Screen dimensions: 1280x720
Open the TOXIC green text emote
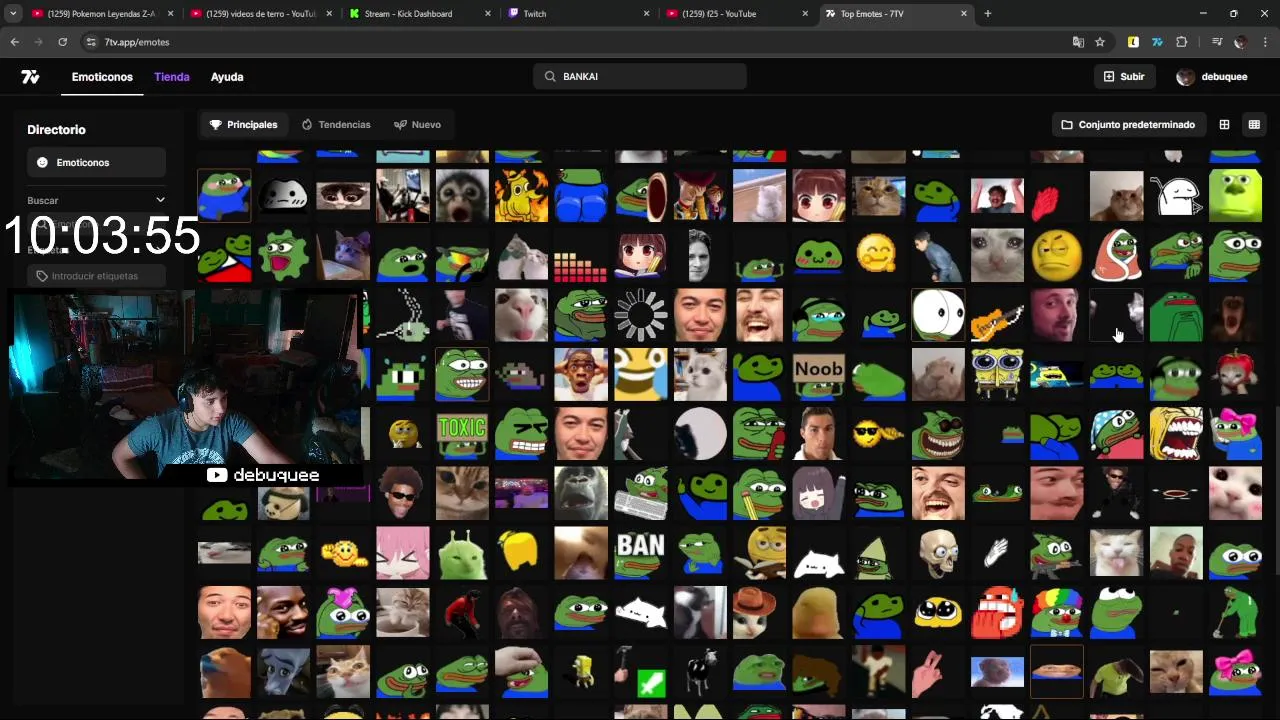click(462, 433)
